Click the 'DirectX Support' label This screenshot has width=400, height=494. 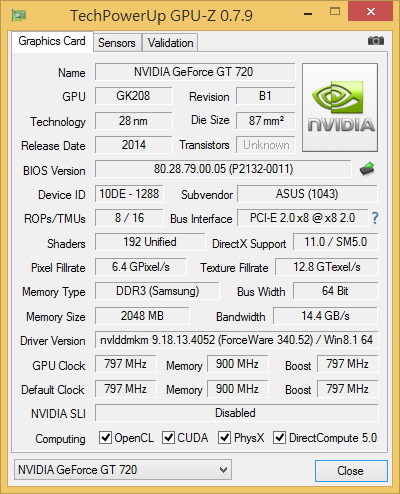coord(249,244)
